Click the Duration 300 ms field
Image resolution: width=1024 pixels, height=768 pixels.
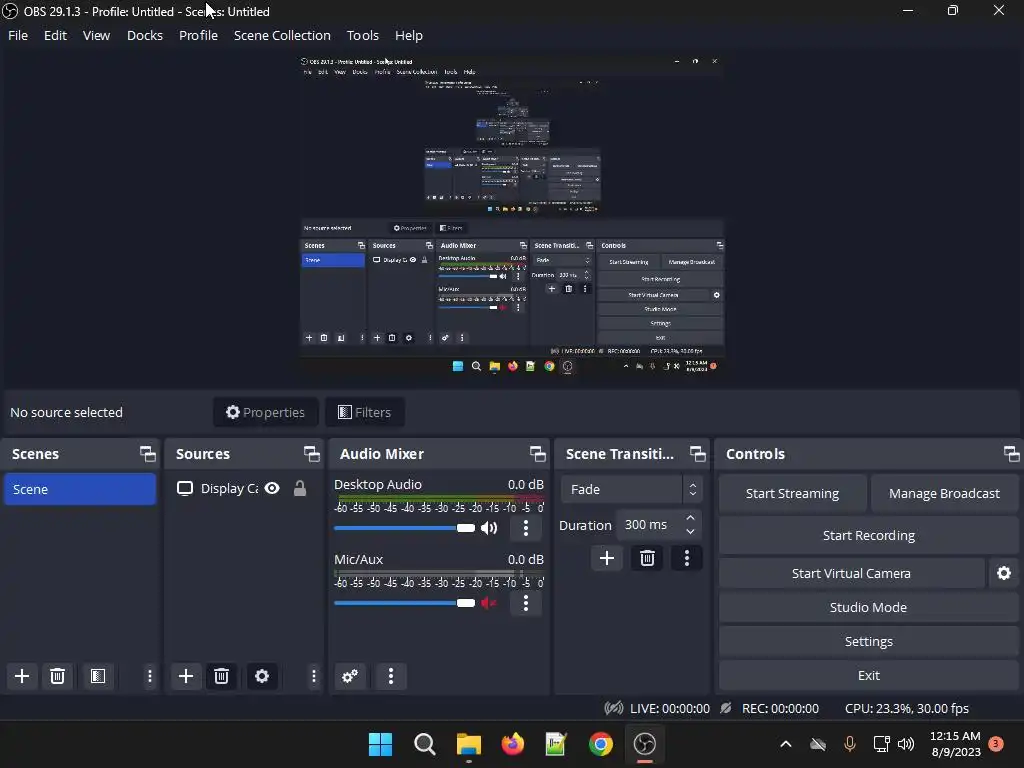[659, 524]
